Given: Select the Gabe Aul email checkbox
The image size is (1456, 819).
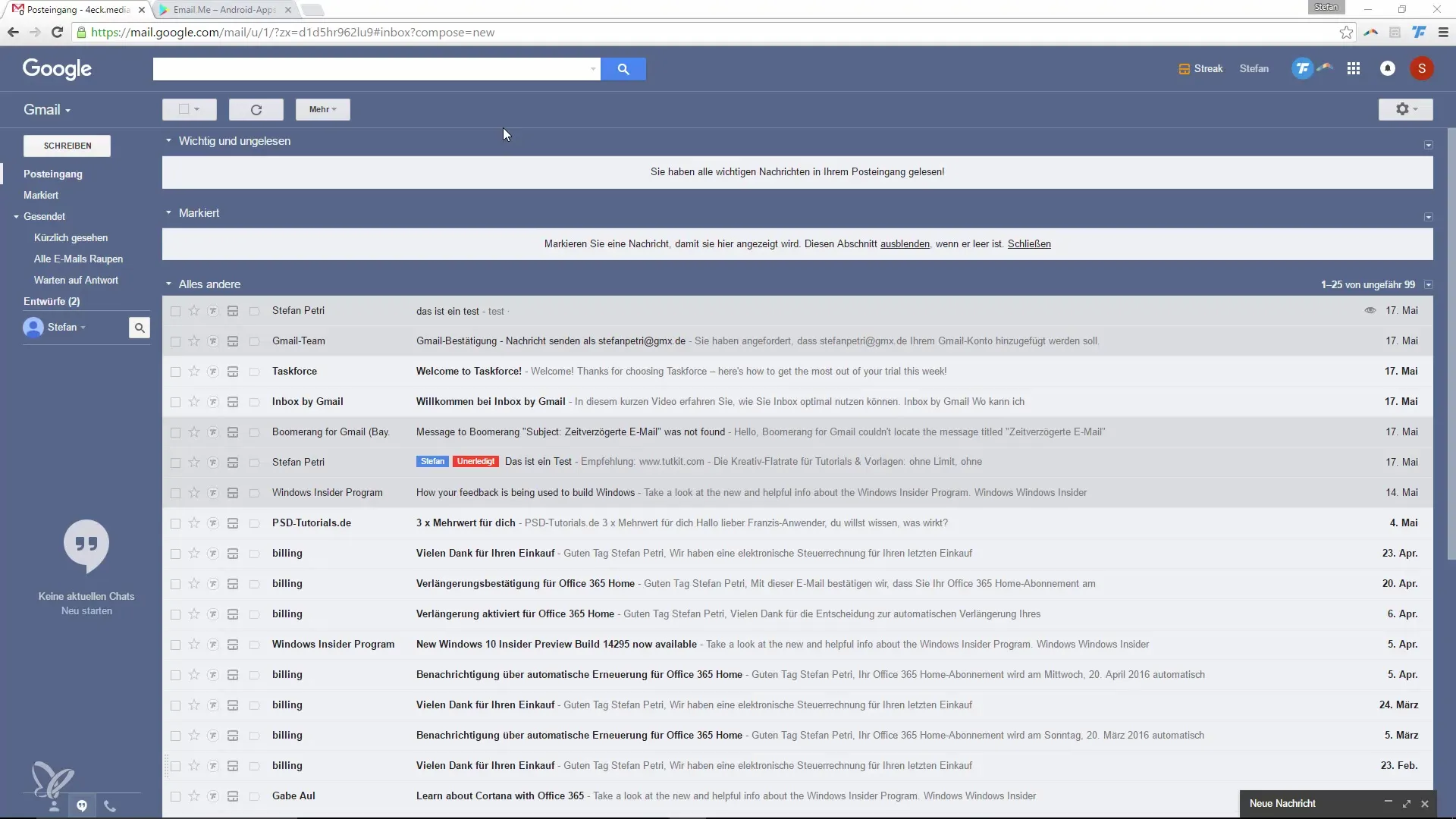Looking at the screenshot, I should tap(175, 796).
